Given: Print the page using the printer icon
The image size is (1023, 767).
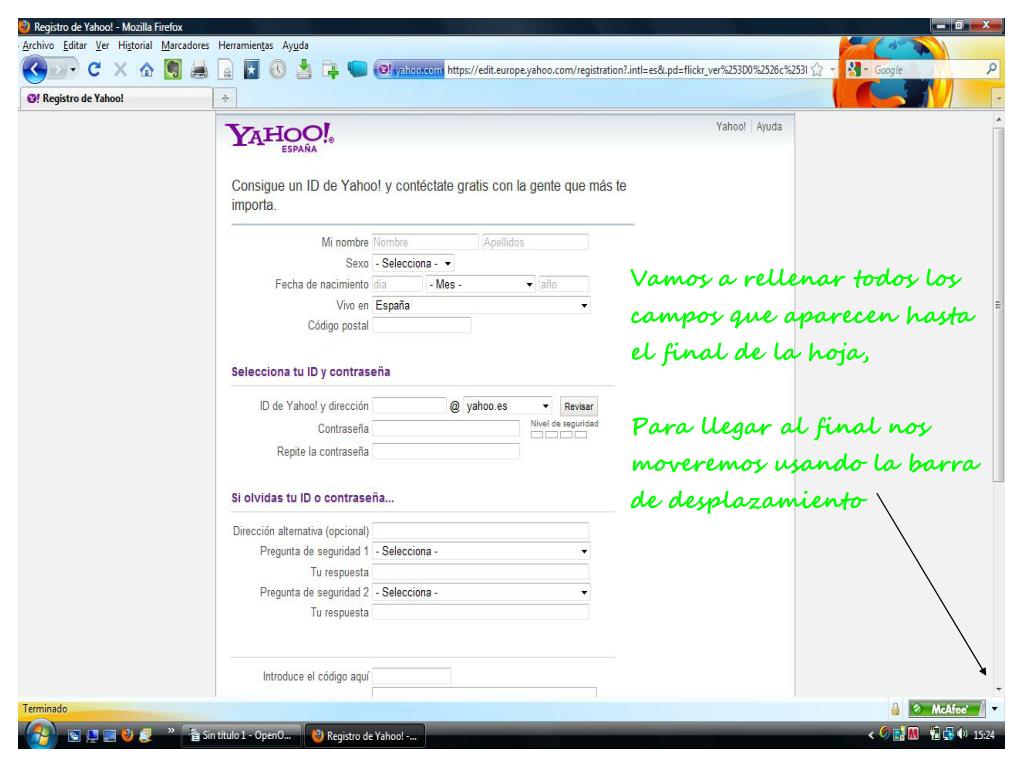Looking at the screenshot, I should tap(199, 70).
